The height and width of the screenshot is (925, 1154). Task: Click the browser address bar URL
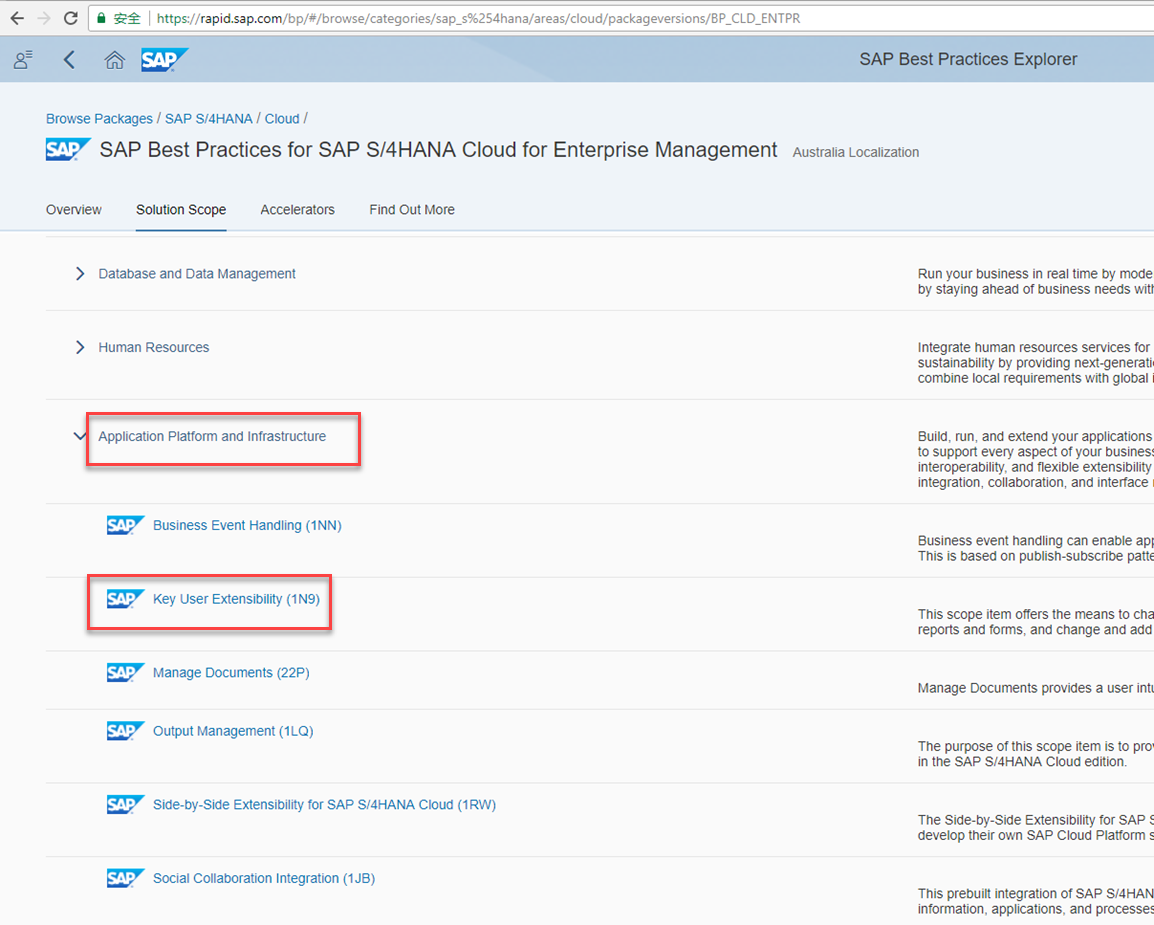pos(478,18)
